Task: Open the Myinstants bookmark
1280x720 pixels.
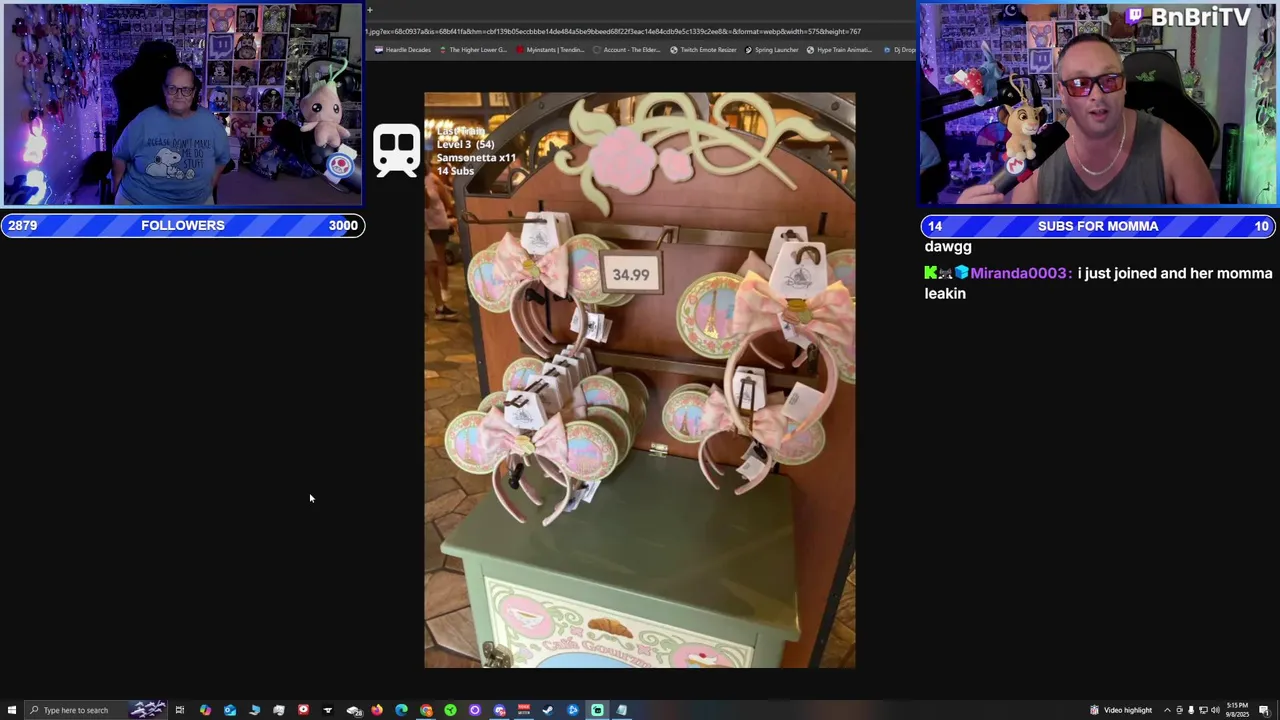Action: tap(550, 50)
